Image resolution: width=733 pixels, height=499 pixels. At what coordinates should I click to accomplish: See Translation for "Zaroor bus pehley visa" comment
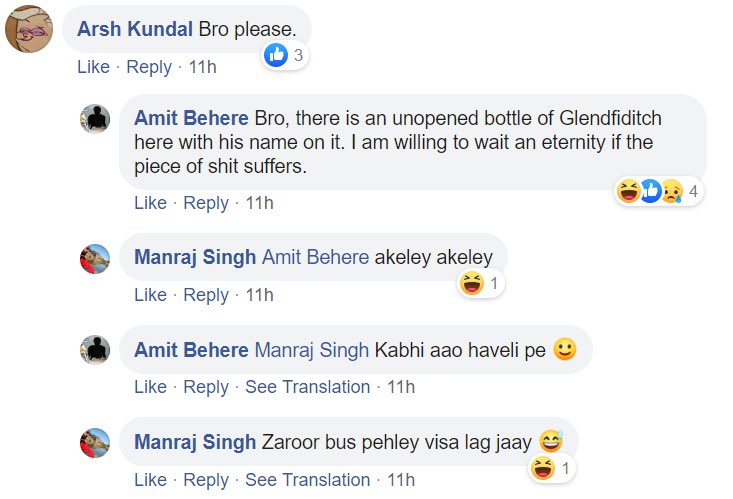[x=307, y=479]
